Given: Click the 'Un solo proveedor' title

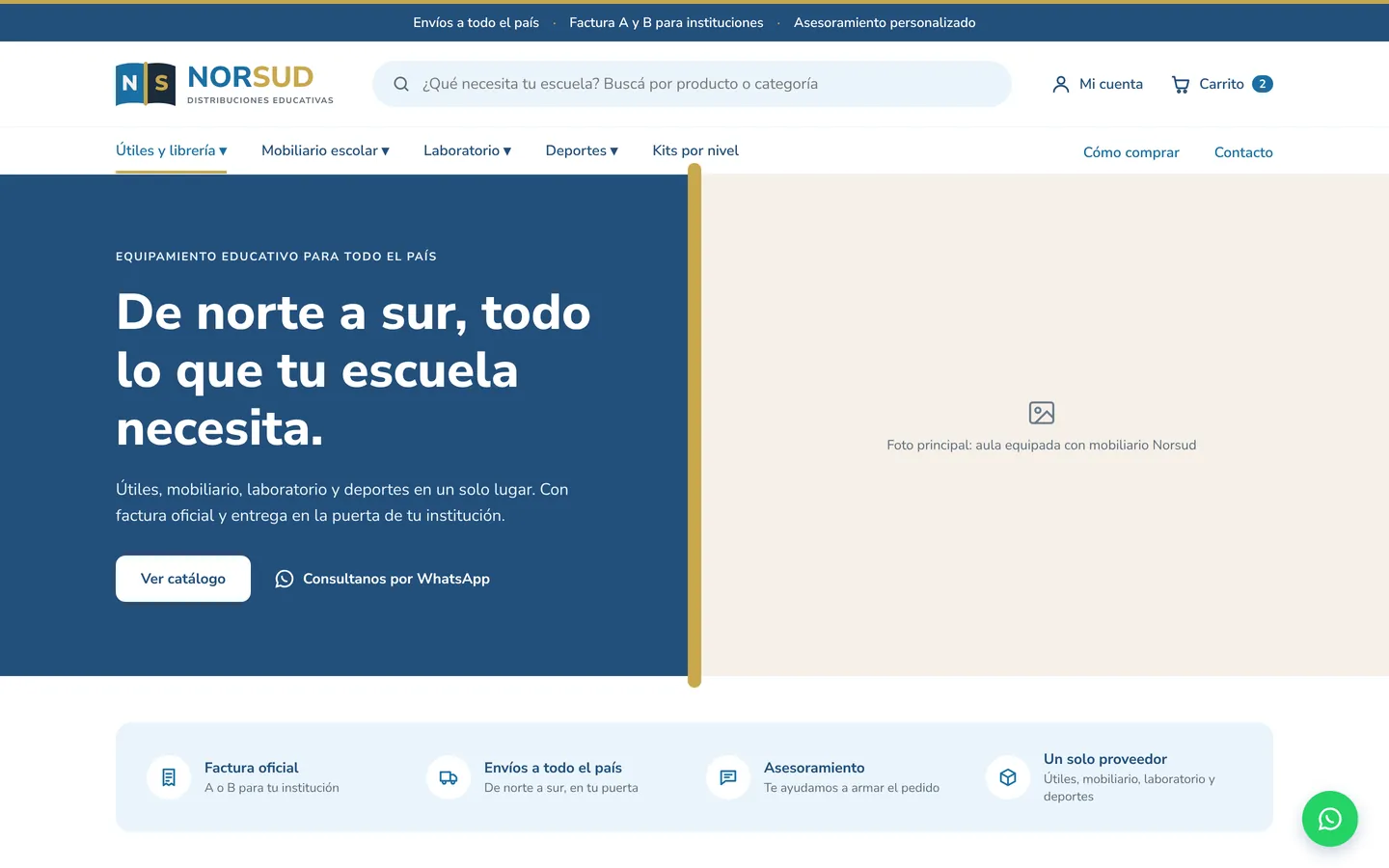Looking at the screenshot, I should [1105, 759].
